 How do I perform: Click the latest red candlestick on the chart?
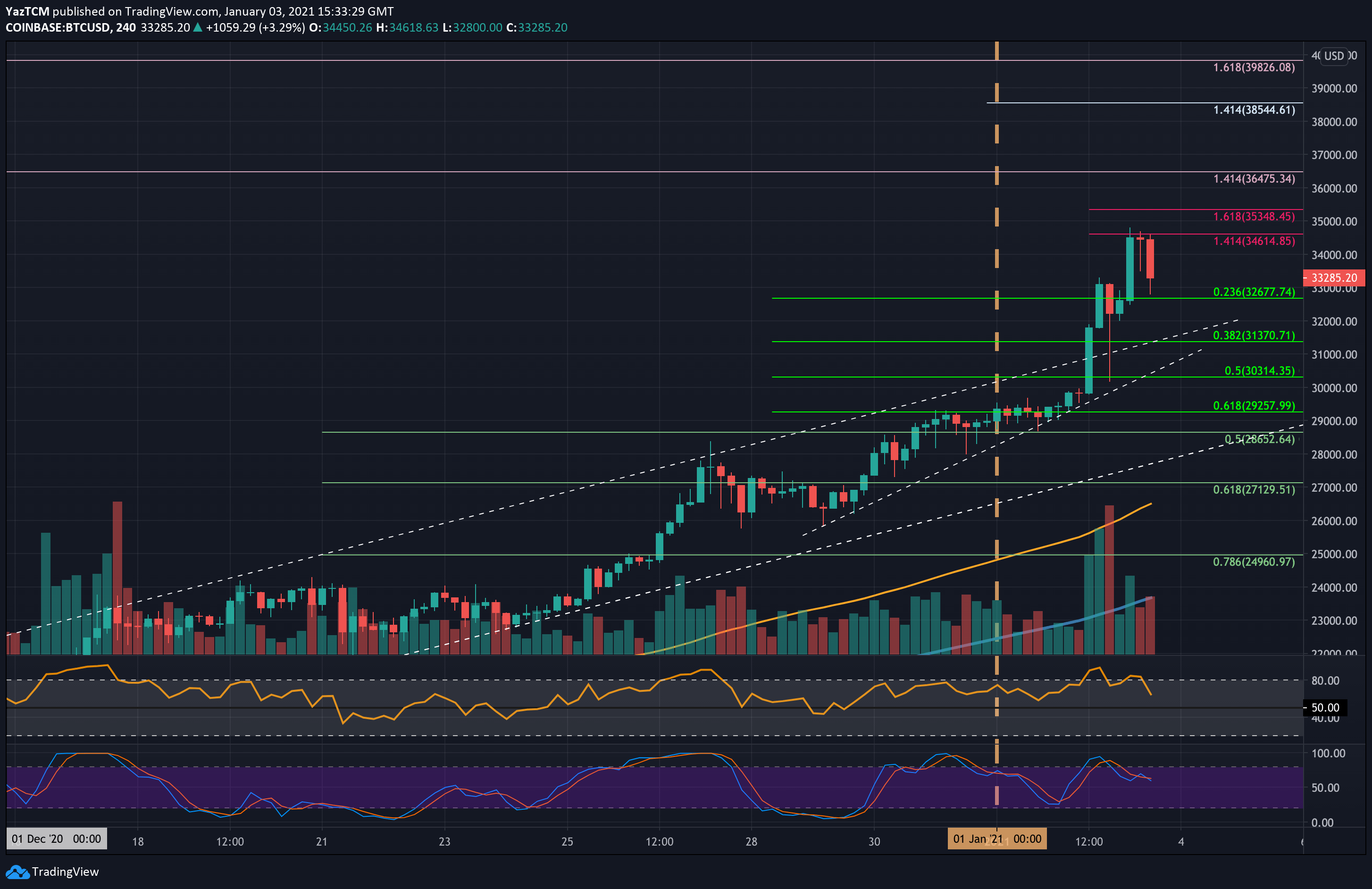pyautogui.click(x=1150, y=260)
